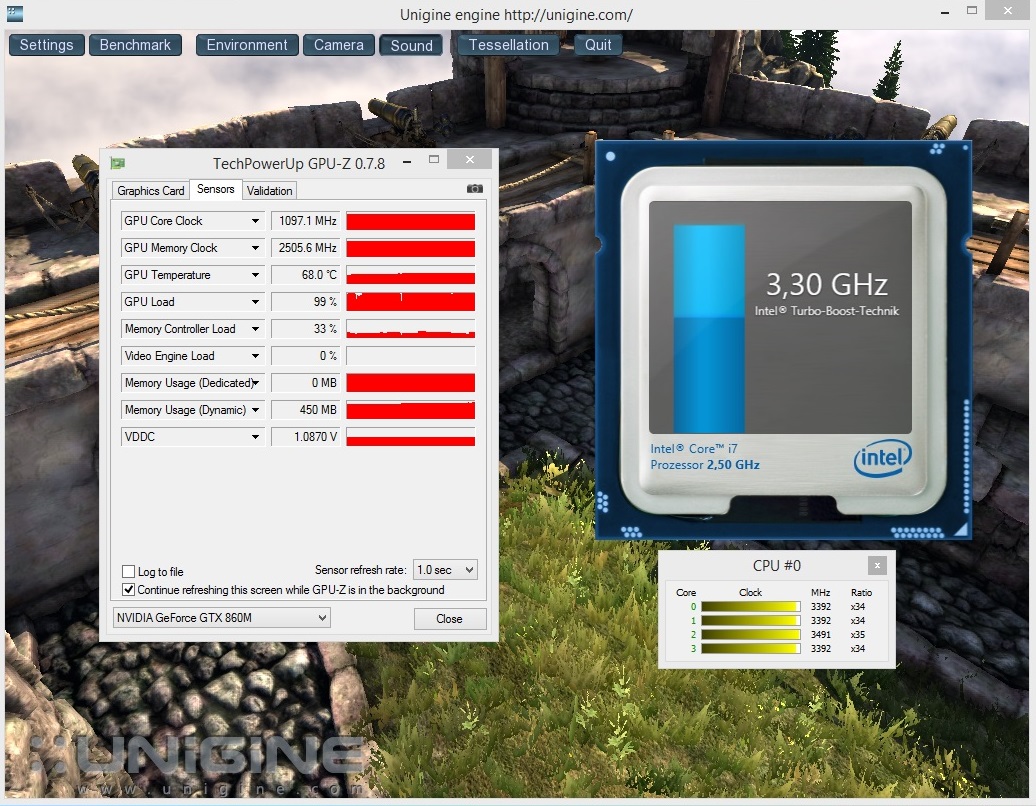This screenshot has width=1036, height=806.
Task: Click the 1097.1 MHz core clock value
Action: 306,221
